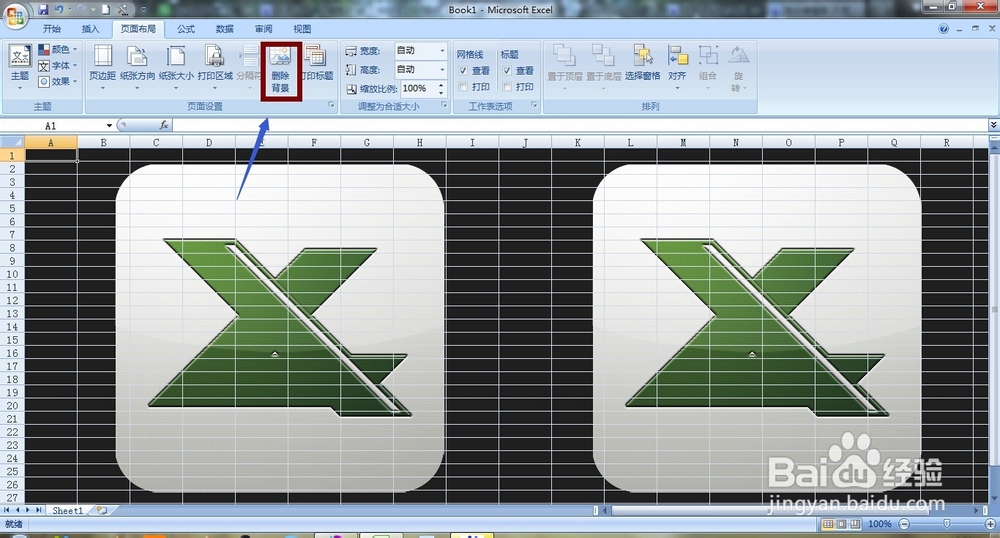This screenshot has height=538, width=1000.
Task: Click the formula bar input area
Action: point(580,126)
